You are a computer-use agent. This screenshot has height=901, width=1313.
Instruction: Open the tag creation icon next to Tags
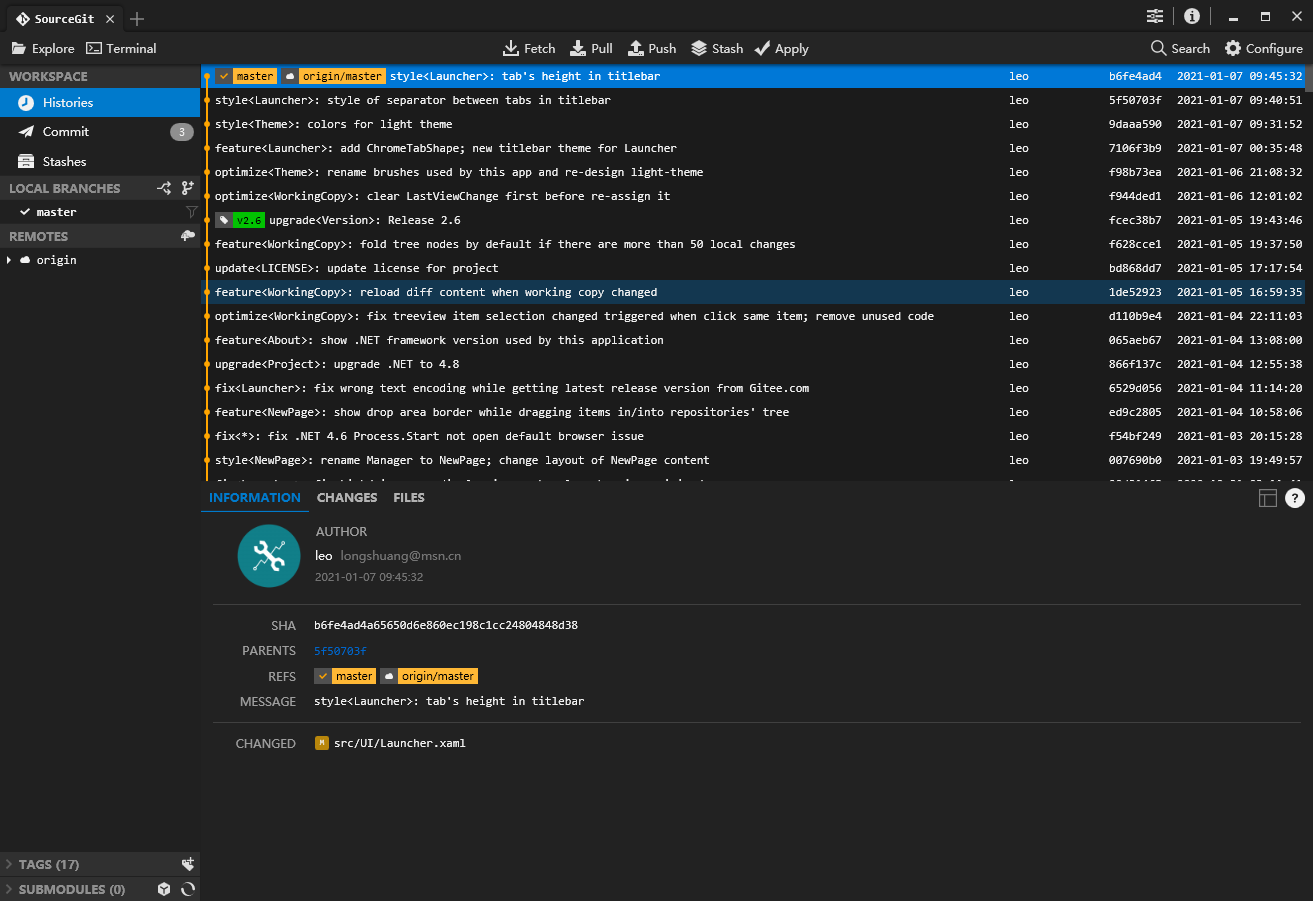click(x=188, y=864)
